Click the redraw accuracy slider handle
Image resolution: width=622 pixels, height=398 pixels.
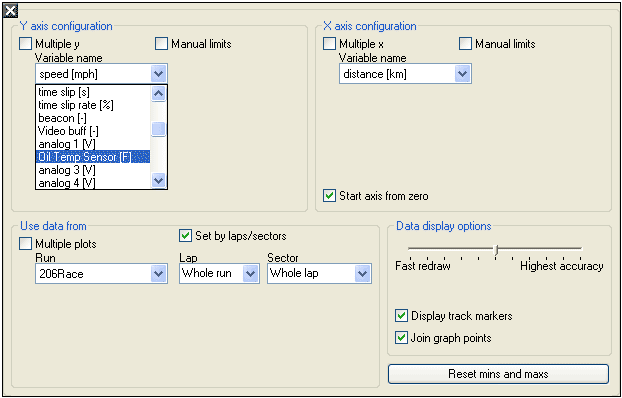[x=496, y=250]
